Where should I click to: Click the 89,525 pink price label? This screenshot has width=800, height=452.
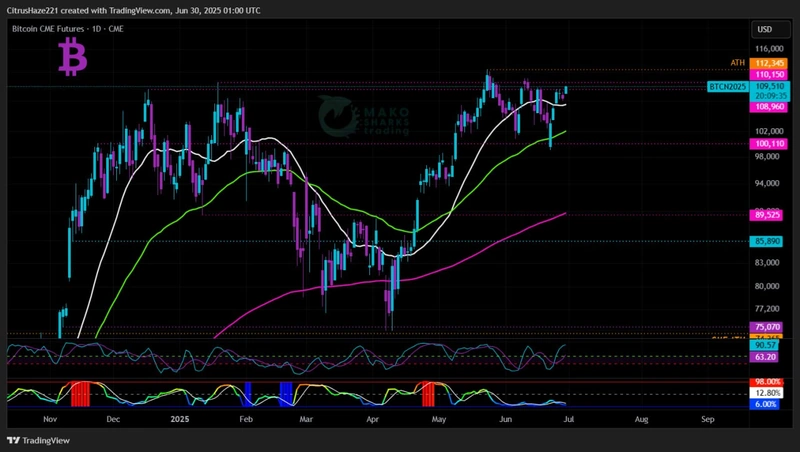click(768, 214)
